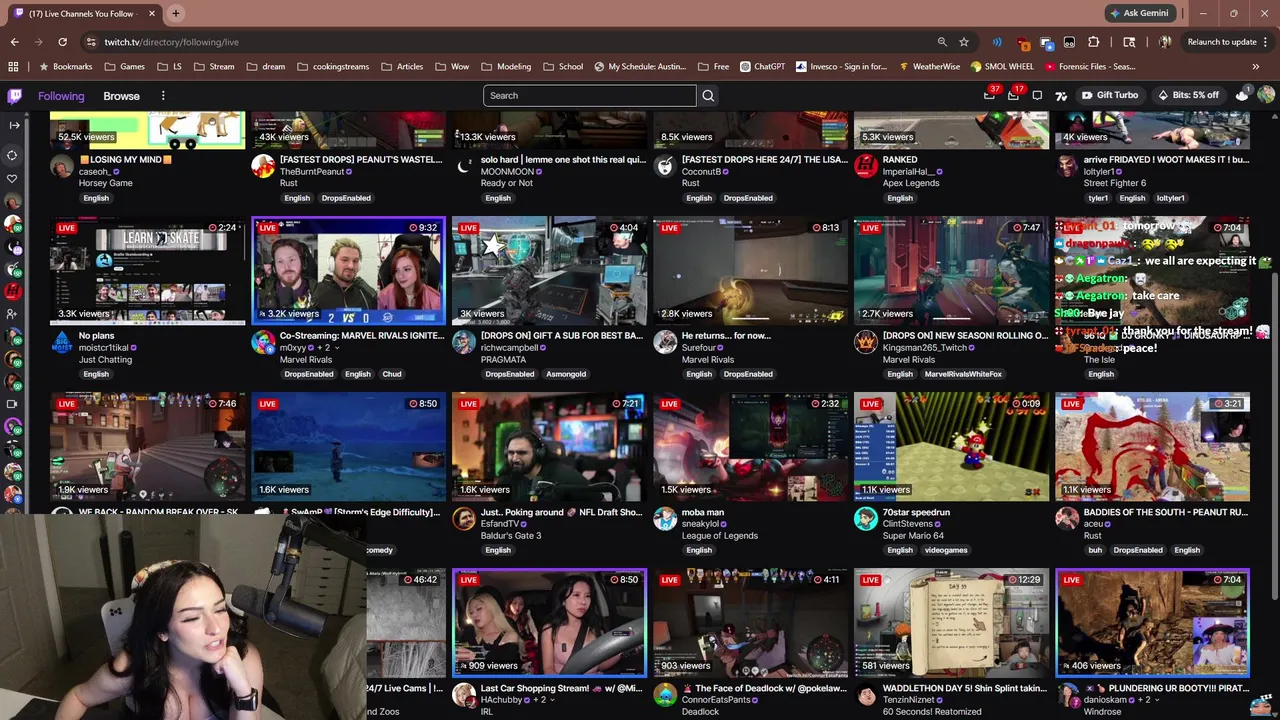The image size is (1280, 720).
Task: Open the cloud icon with 1 badge
Action: tap(1242, 95)
